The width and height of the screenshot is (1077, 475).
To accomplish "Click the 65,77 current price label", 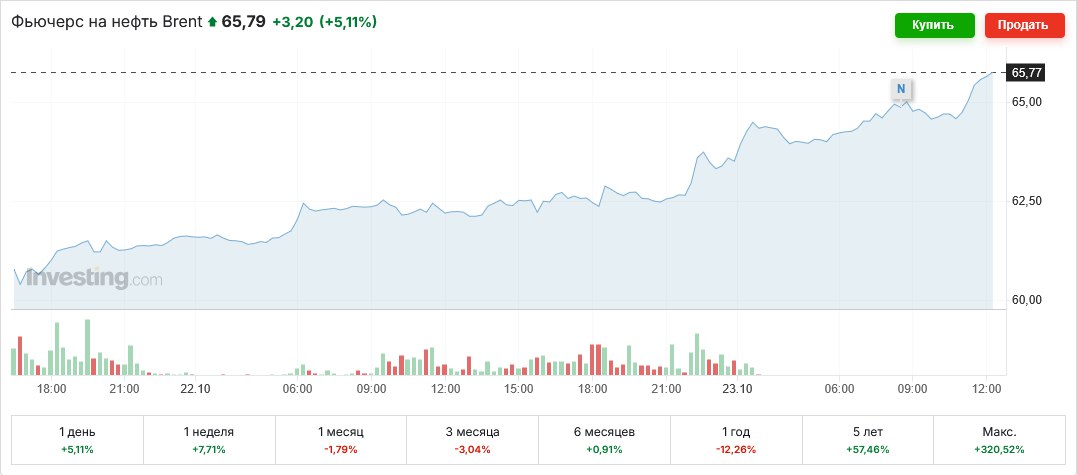I will [1027, 73].
